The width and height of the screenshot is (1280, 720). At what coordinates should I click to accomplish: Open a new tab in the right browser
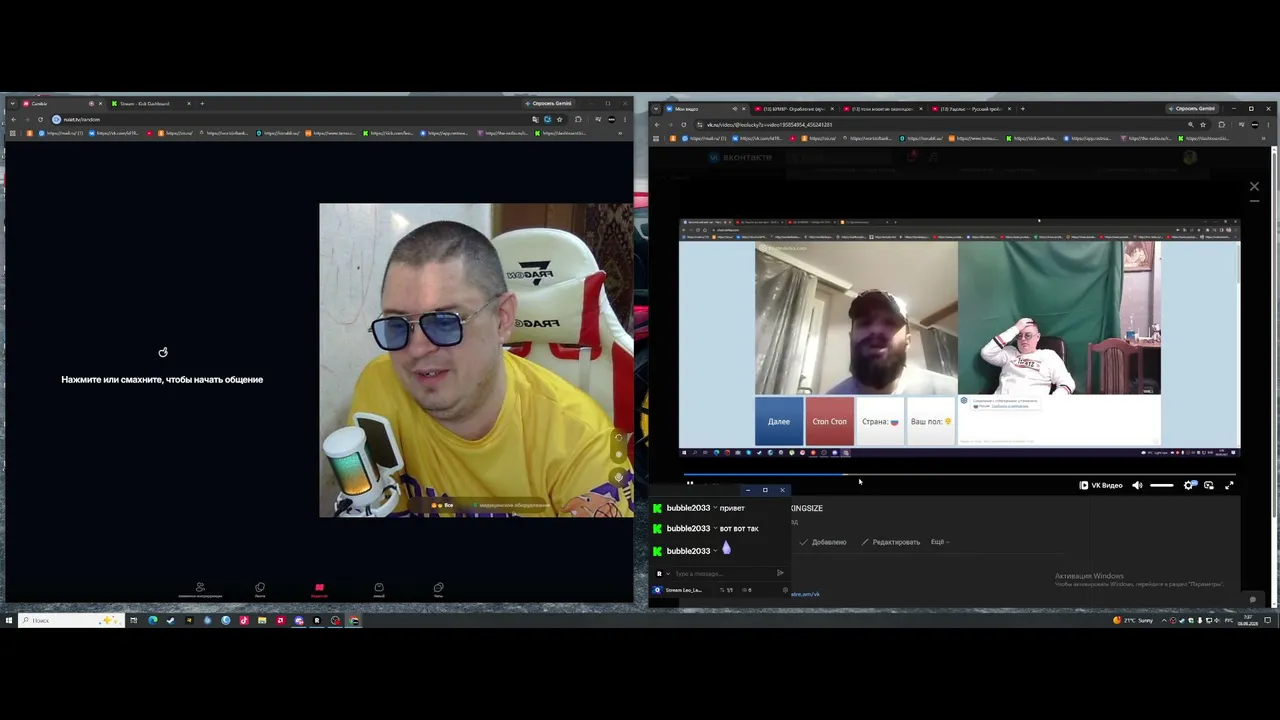[x=1022, y=109]
